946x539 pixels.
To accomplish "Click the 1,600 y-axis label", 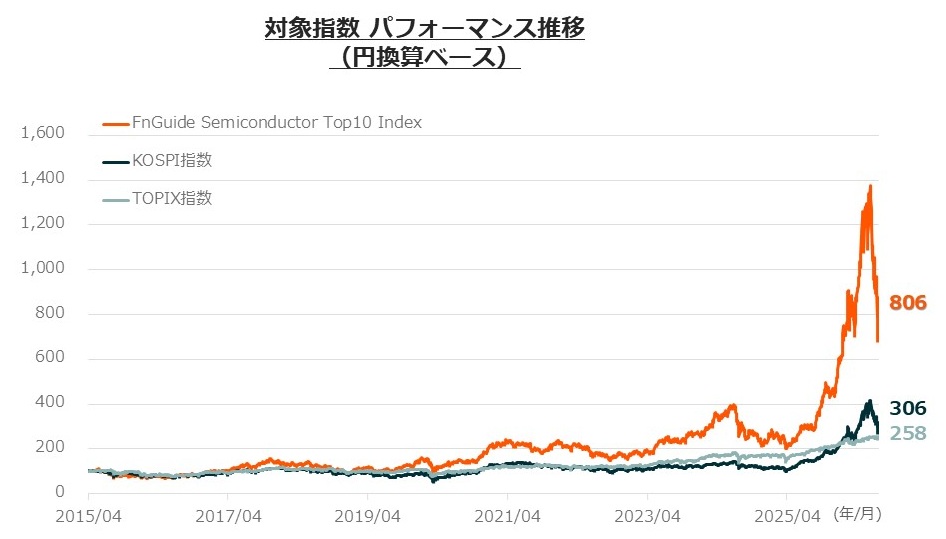I will (x=43, y=133).
